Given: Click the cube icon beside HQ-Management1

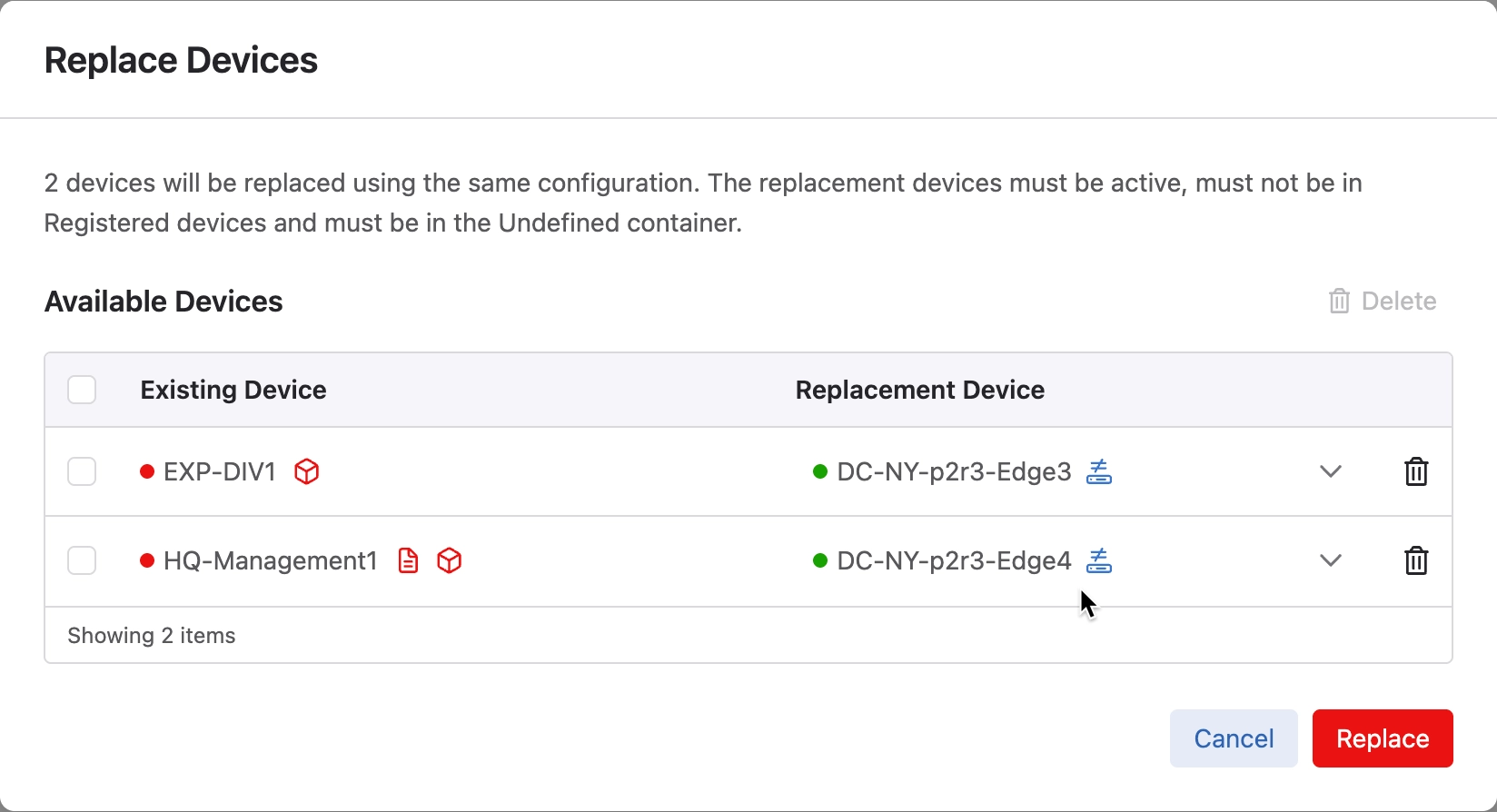Looking at the screenshot, I should point(450,560).
